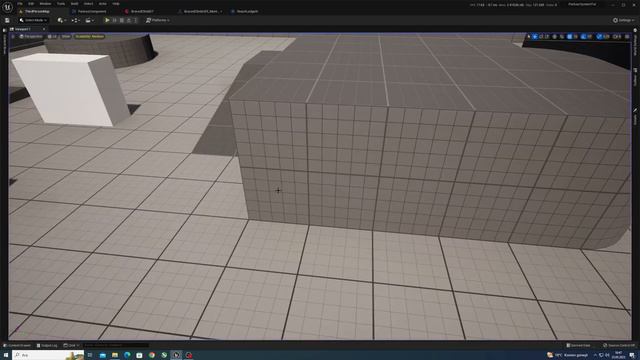The width and height of the screenshot is (640, 360).
Task: Open Task View on the taskbar
Action: 90,355
